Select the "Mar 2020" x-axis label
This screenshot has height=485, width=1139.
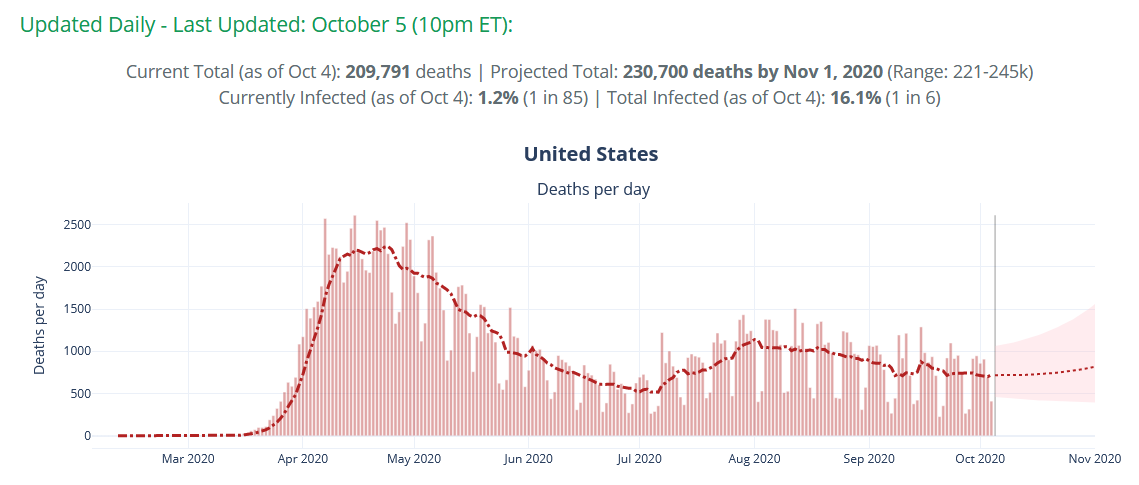tap(188, 459)
